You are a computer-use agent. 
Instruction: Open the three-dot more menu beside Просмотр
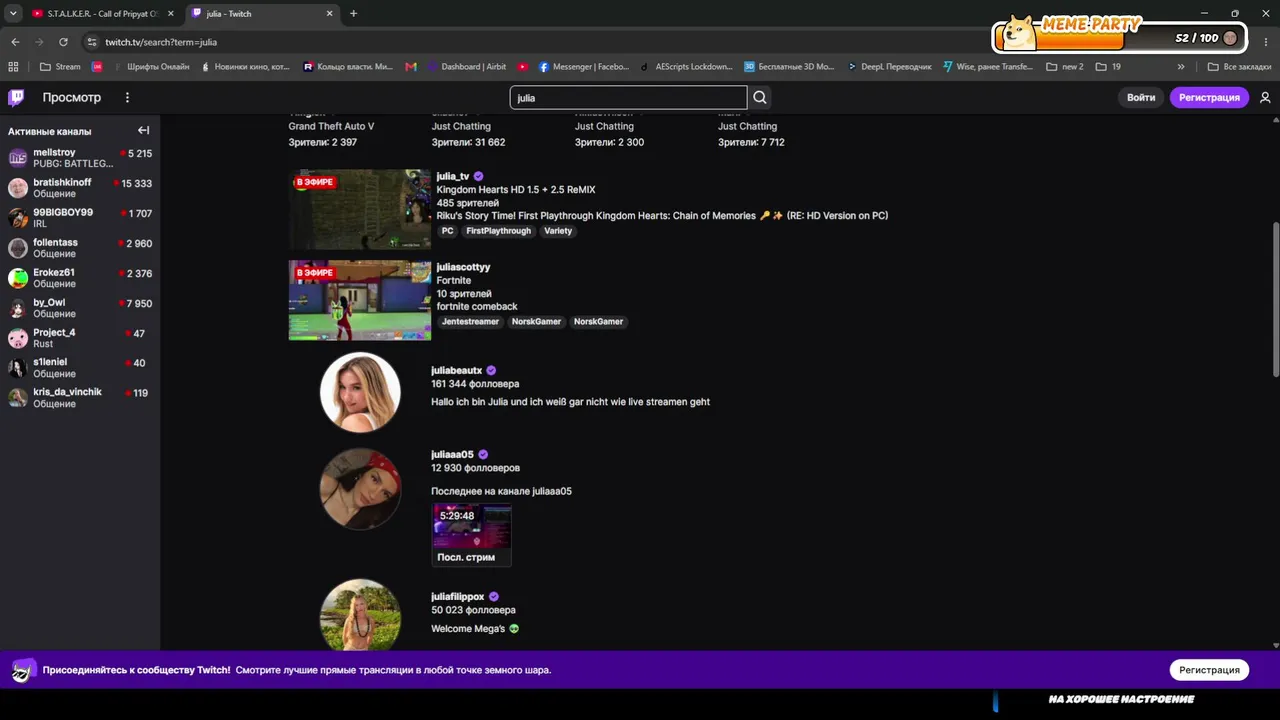(127, 97)
